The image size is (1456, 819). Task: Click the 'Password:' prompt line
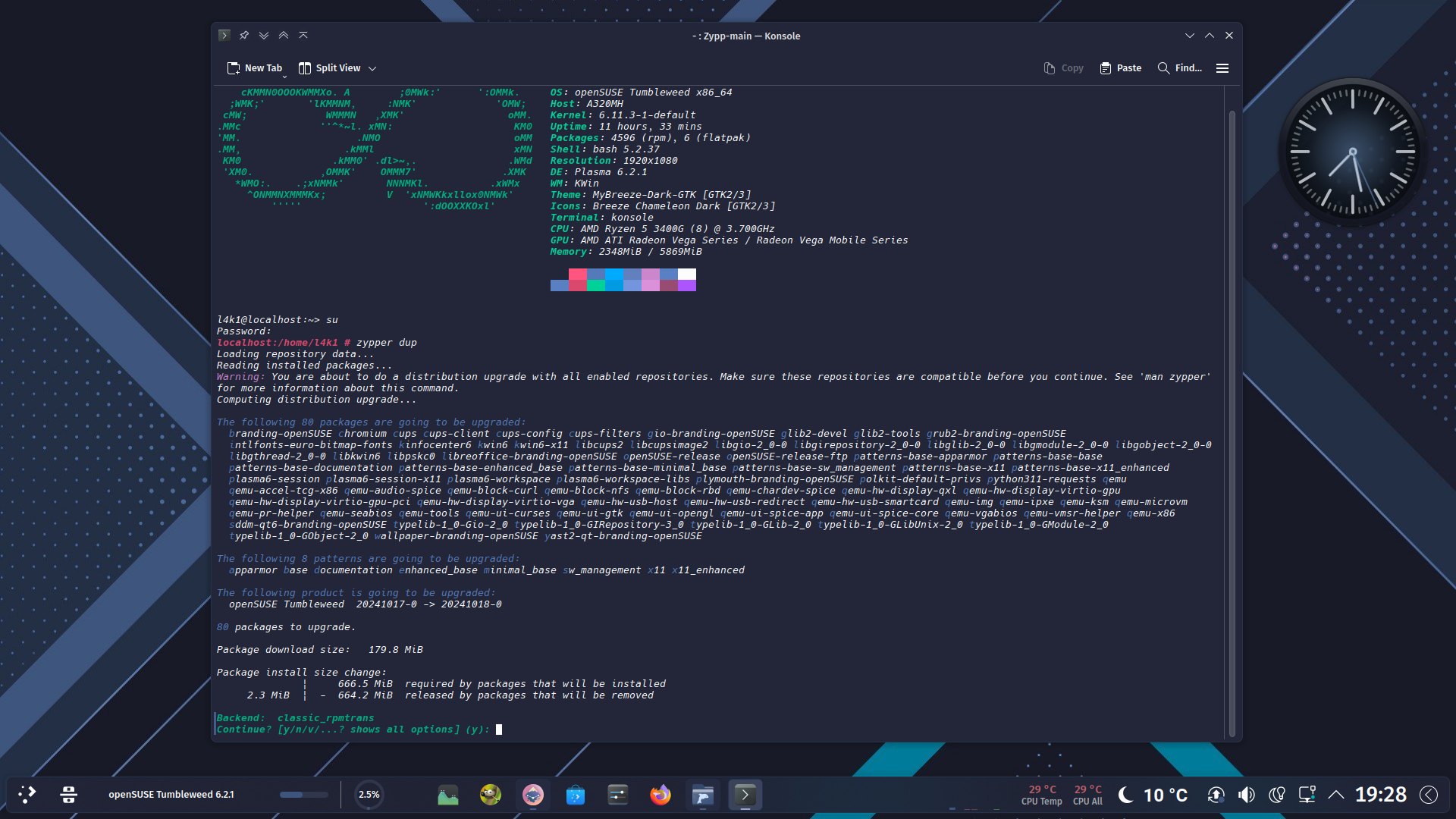(x=244, y=331)
